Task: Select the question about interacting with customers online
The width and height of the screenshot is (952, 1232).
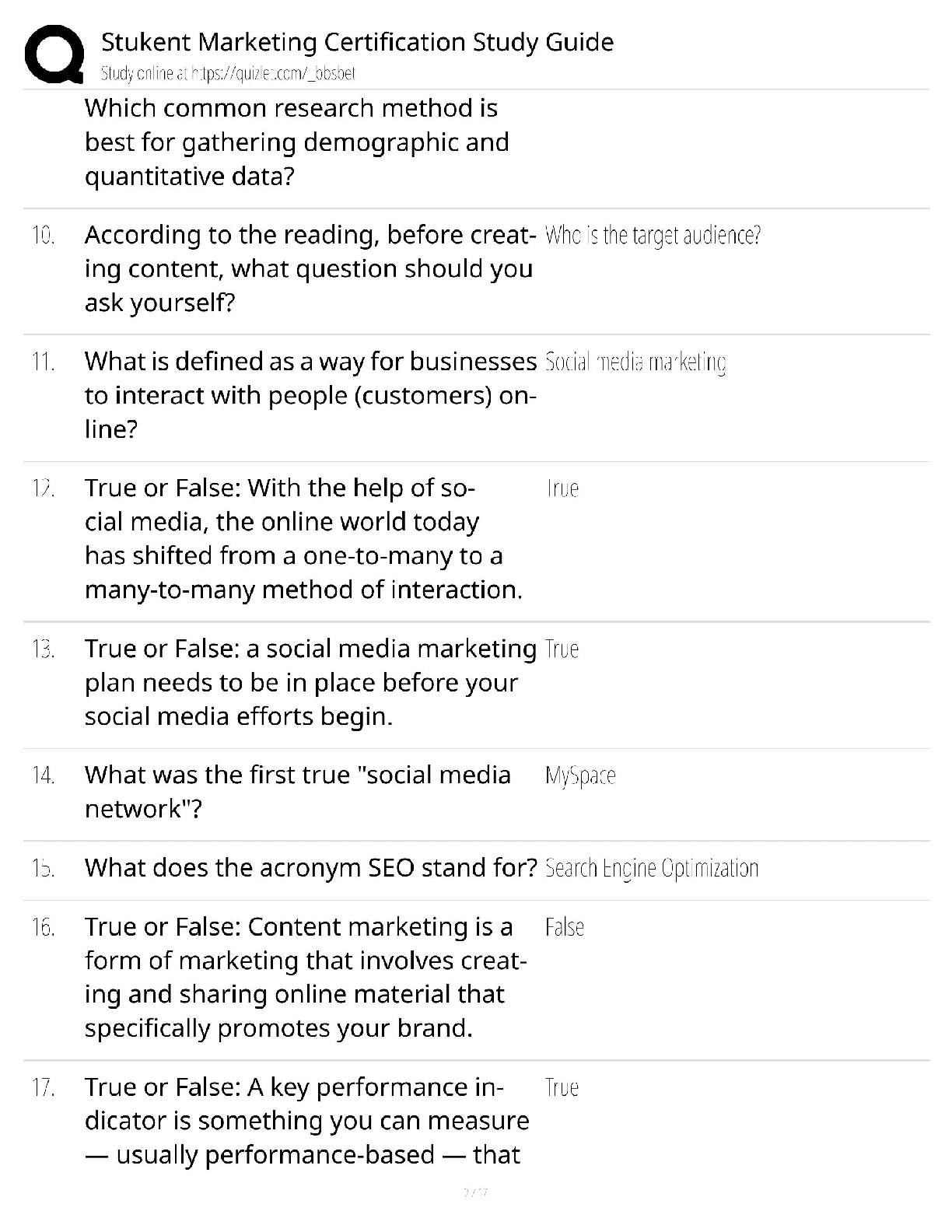Action: pyautogui.click(x=310, y=395)
